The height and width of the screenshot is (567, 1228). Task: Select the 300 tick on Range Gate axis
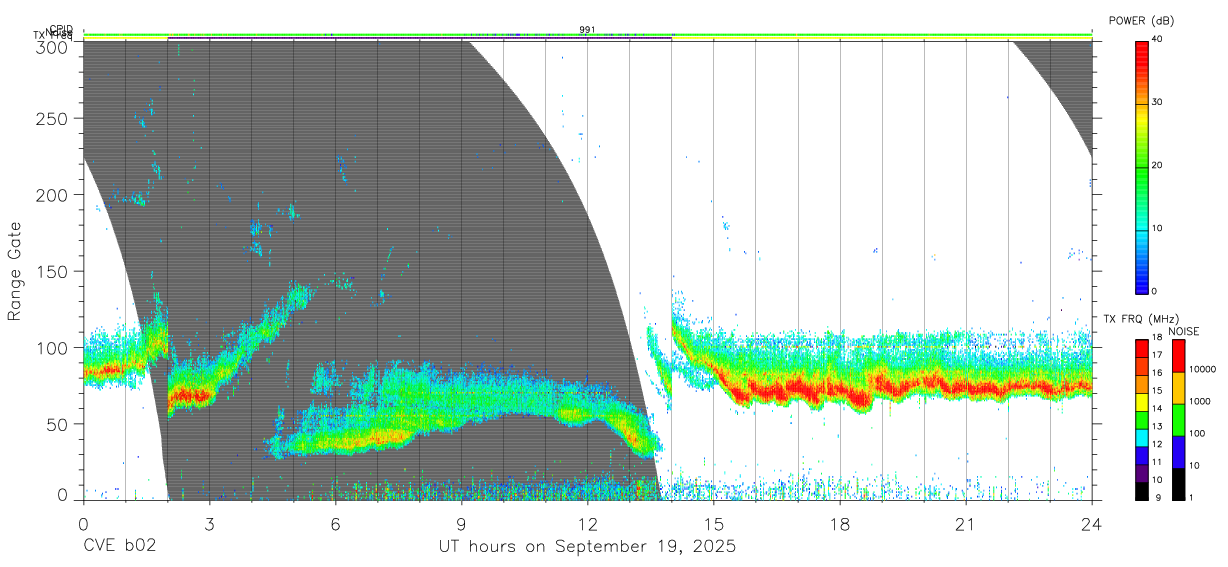pos(54,47)
